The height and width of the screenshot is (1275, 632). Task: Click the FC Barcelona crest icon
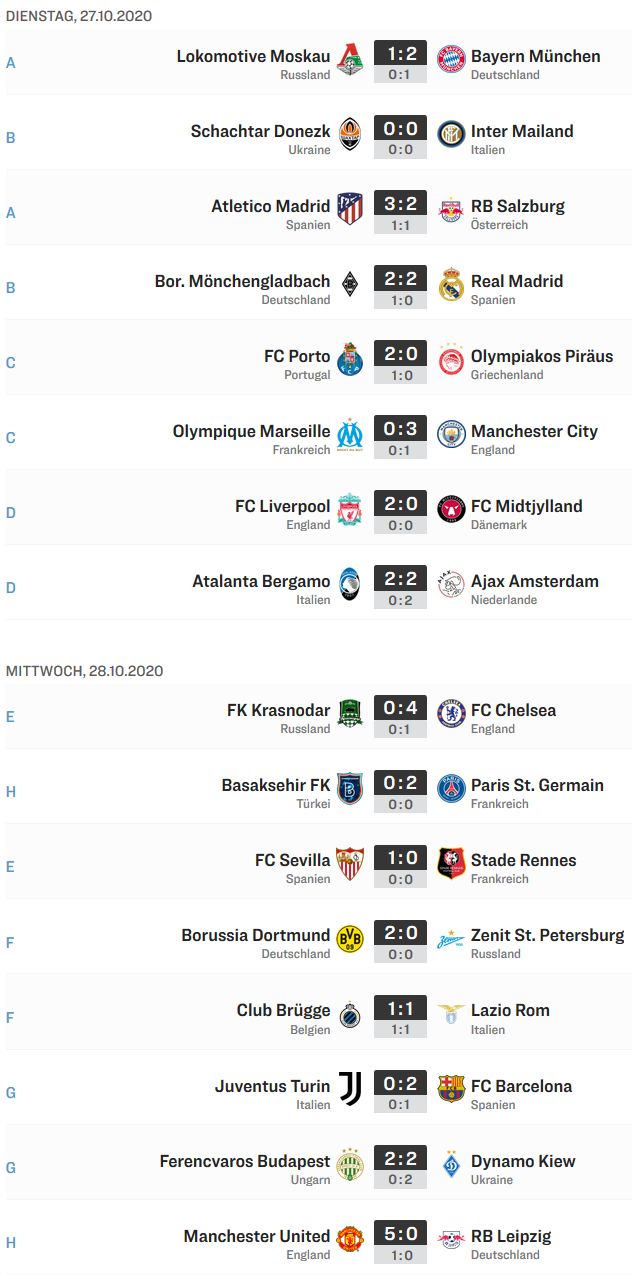click(451, 1089)
